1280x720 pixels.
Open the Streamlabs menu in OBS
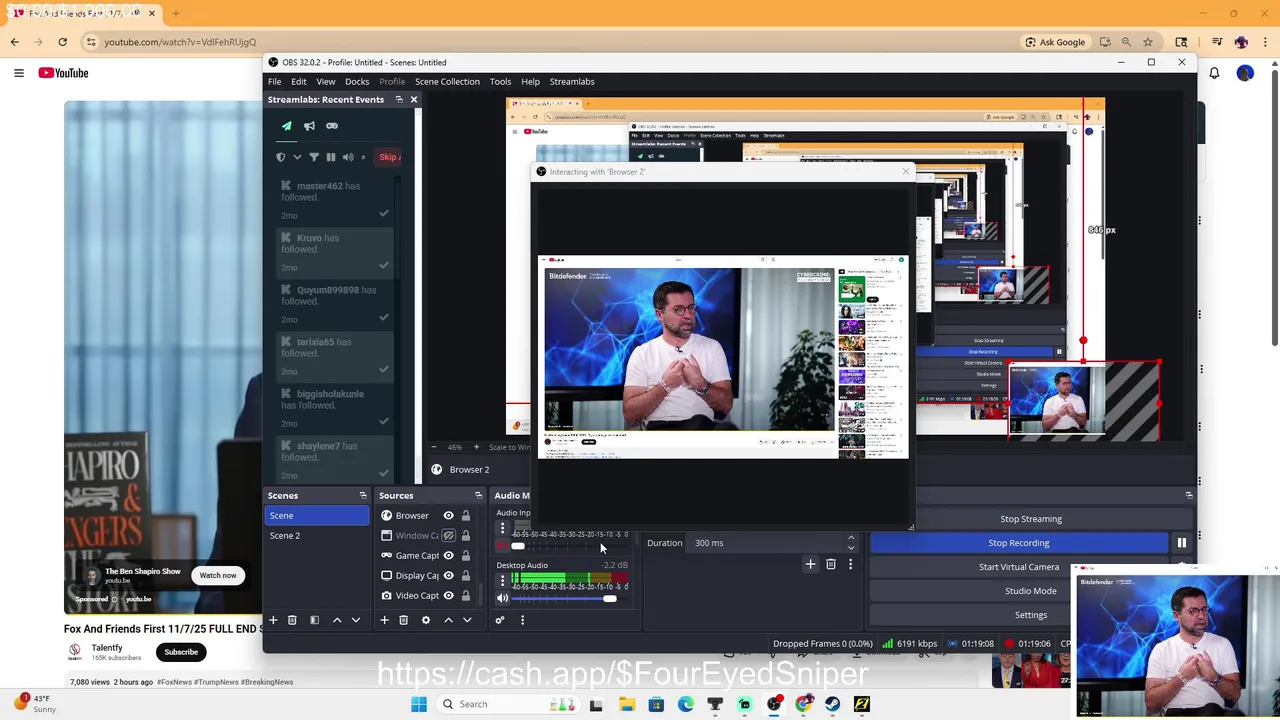click(x=572, y=82)
